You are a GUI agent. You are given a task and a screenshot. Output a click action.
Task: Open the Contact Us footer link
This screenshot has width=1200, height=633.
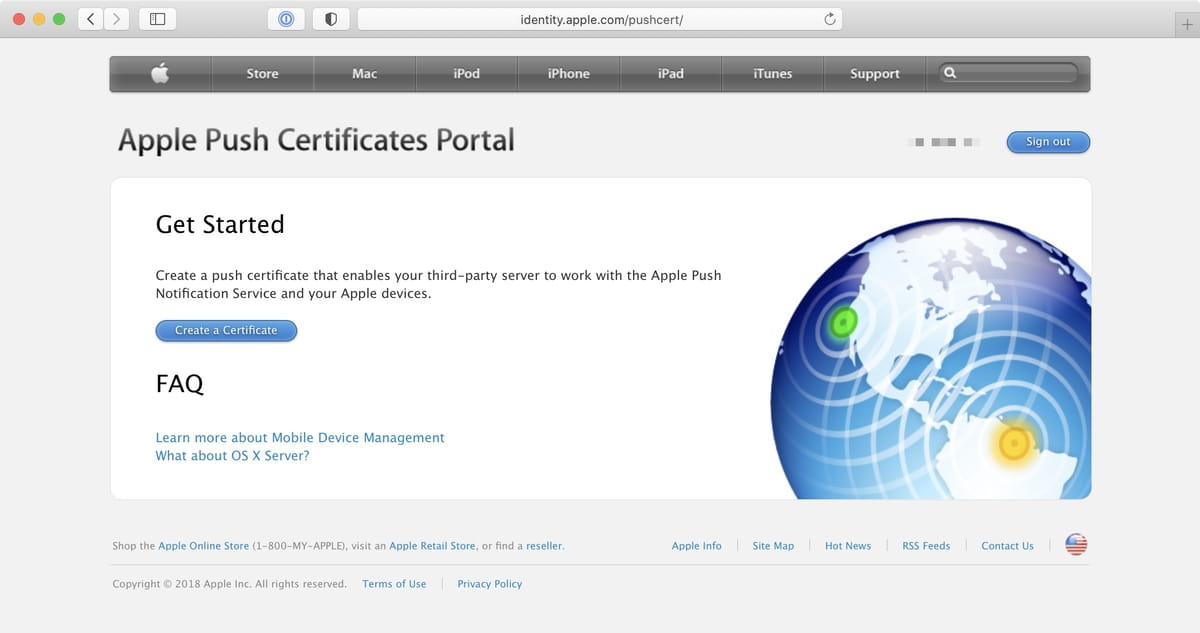(x=1007, y=546)
